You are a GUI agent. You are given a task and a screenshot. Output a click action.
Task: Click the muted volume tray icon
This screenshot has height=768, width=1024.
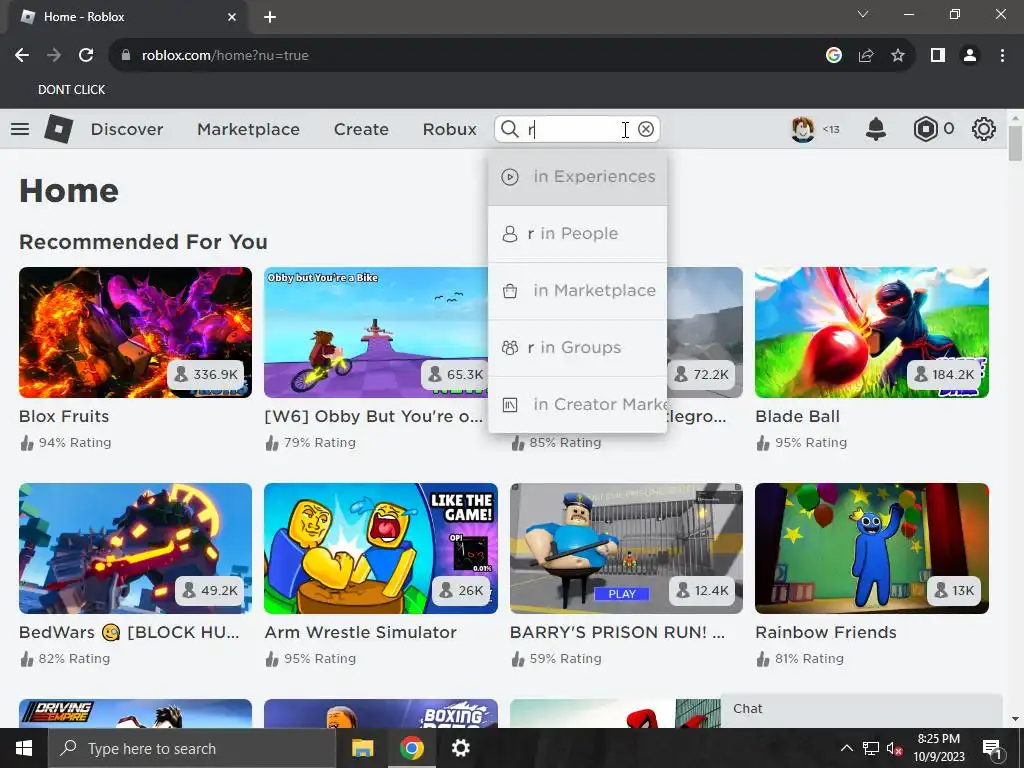(x=895, y=748)
